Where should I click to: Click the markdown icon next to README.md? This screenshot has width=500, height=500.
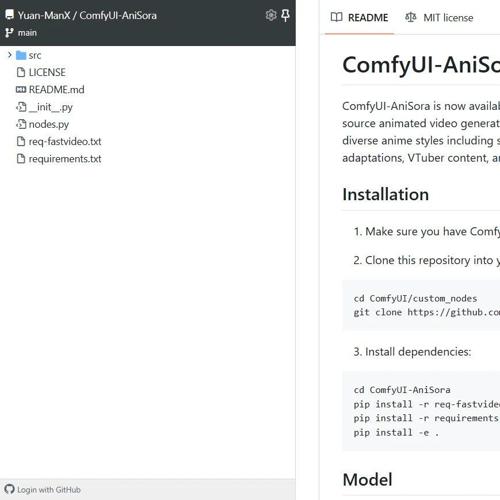point(21,89)
